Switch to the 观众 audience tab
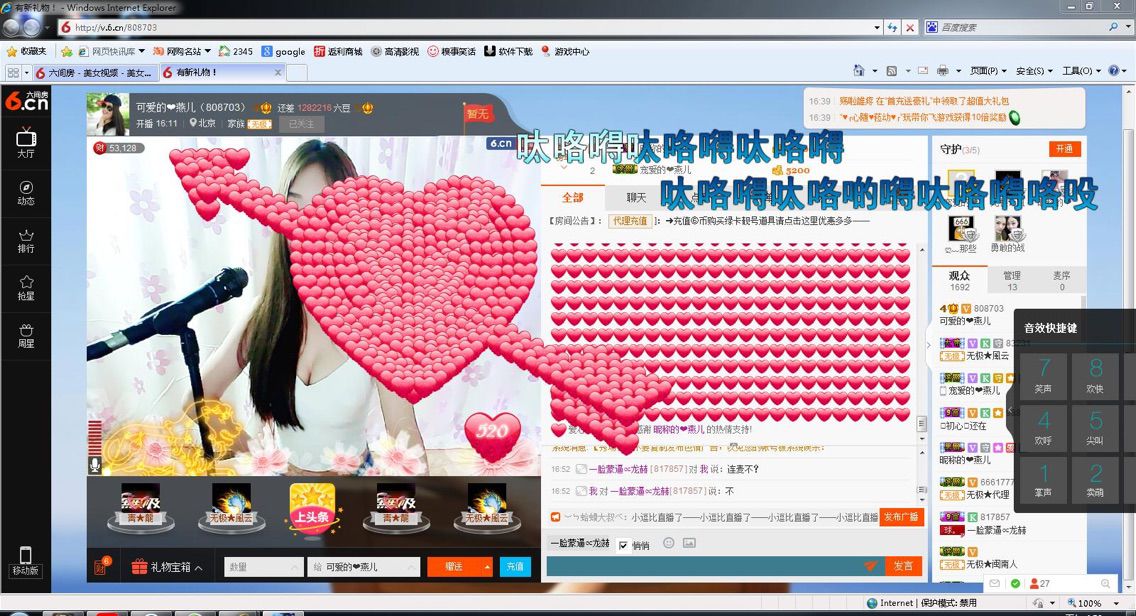 pyautogui.click(x=959, y=280)
